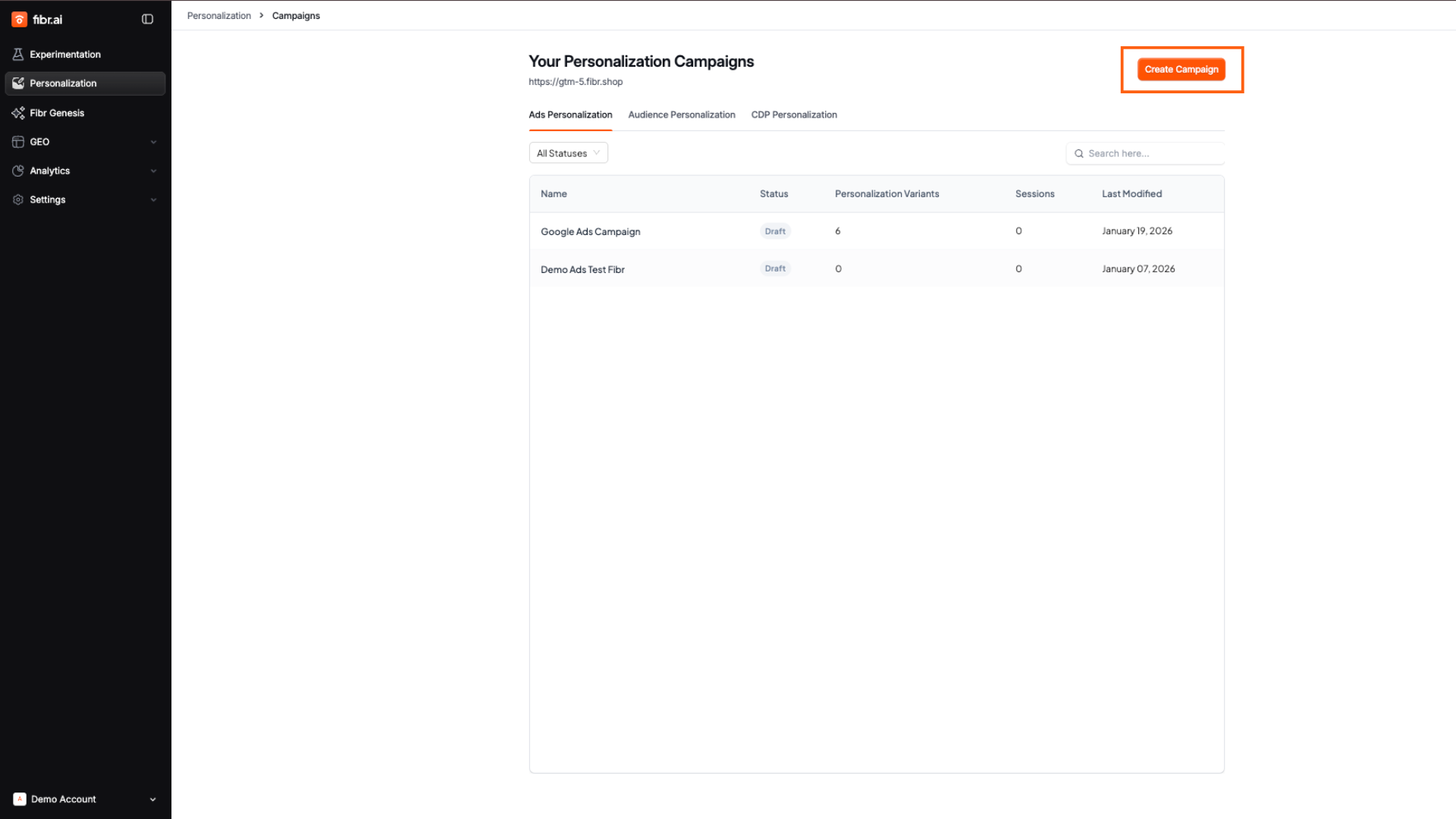Image resolution: width=1456 pixels, height=819 pixels.
Task: Switch to CDP Personalization tab
Action: pos(793,115)
